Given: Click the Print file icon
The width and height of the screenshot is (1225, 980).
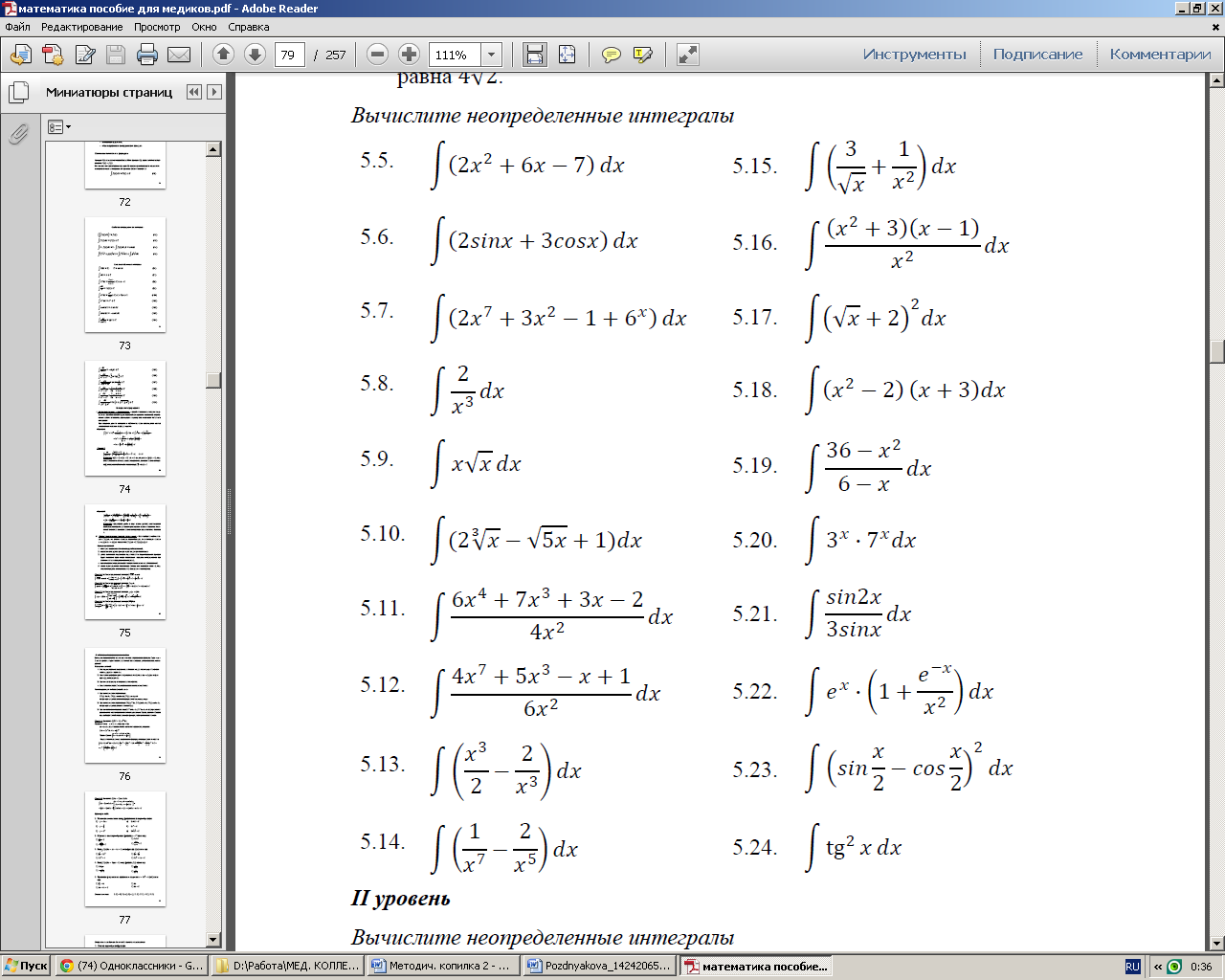Looking at the screenshot, I should [147, 55].
